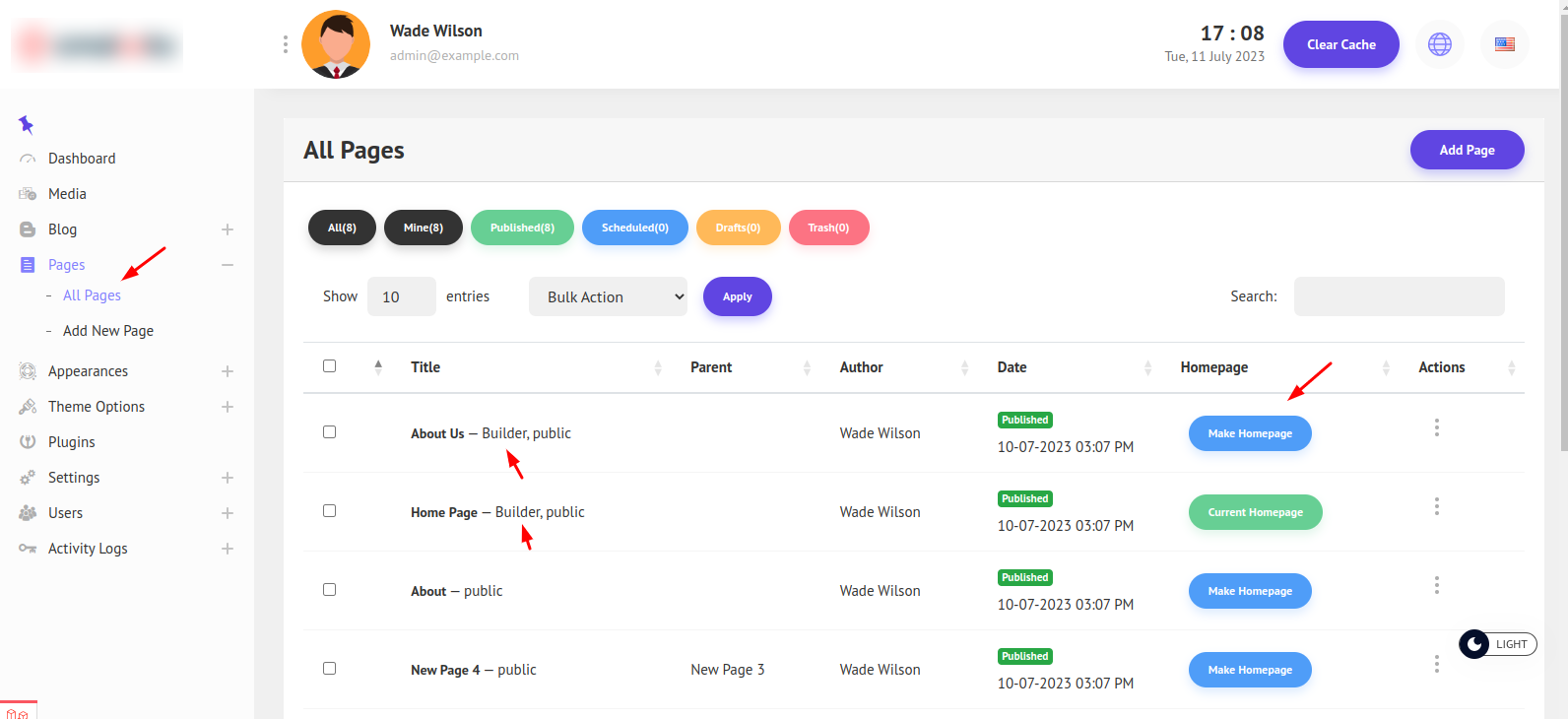Sort the table by Title column
The height and width of the screenshot is (719, 1568).
(425, 367)
